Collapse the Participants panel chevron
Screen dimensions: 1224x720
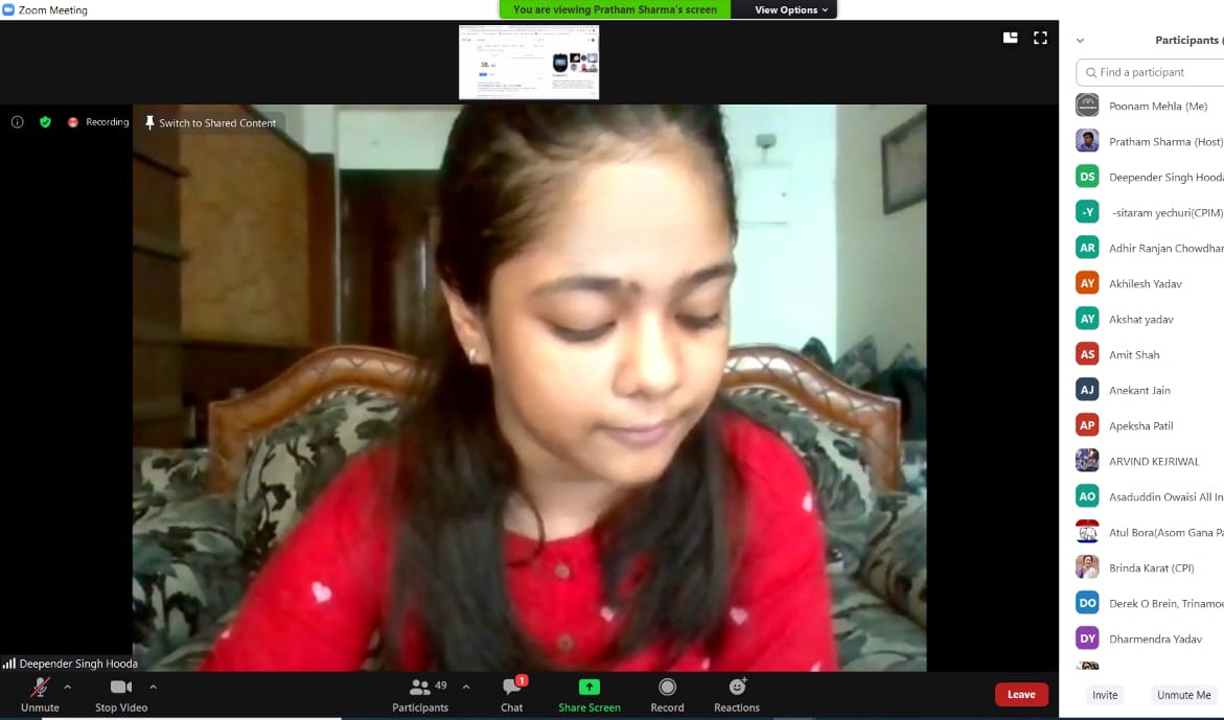click(x=1080, y=40)
